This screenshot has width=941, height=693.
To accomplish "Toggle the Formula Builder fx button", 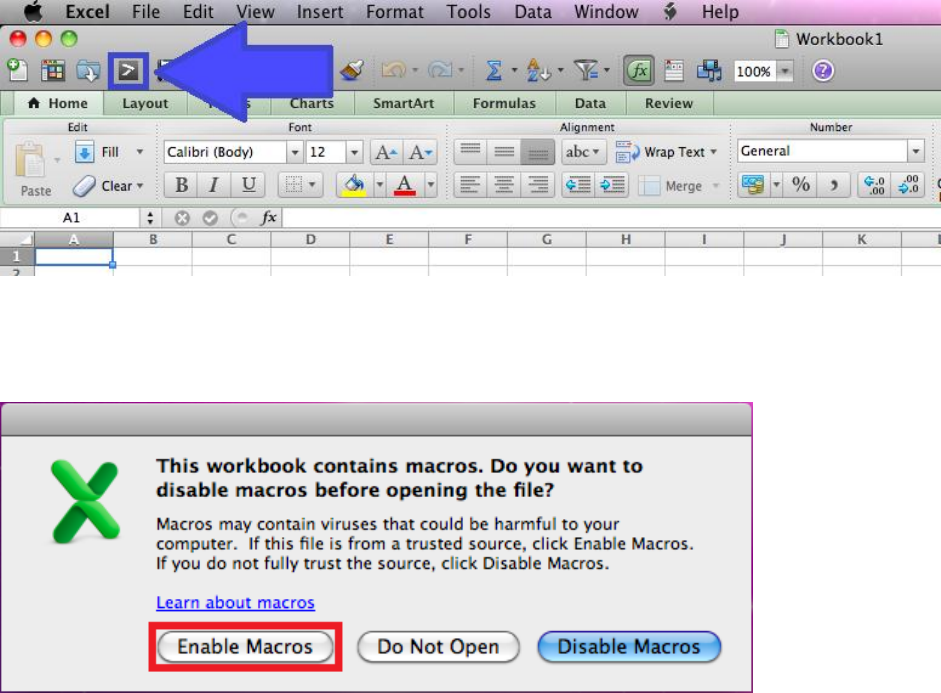I will (x=639, y=71).
